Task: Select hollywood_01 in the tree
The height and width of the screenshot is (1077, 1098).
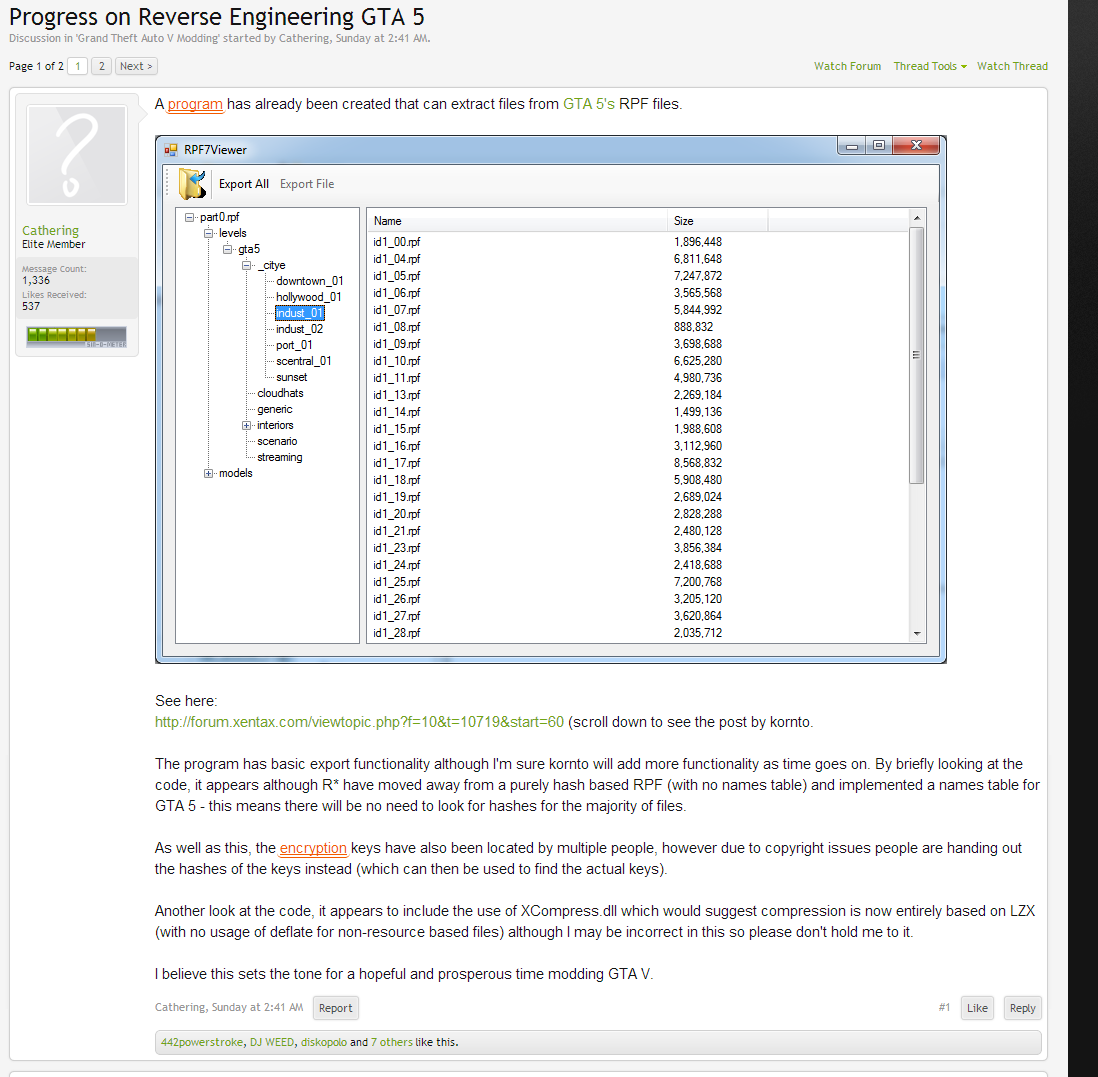Action: click(x=309, y=297)
